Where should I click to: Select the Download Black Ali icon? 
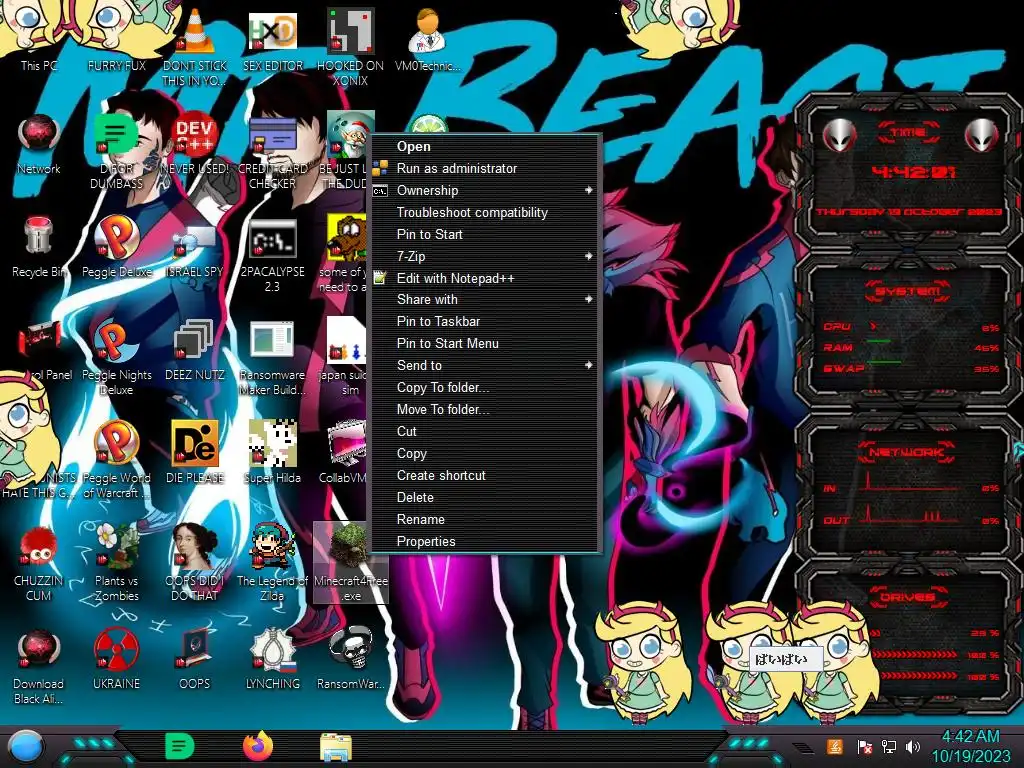(x=39, y=667)
